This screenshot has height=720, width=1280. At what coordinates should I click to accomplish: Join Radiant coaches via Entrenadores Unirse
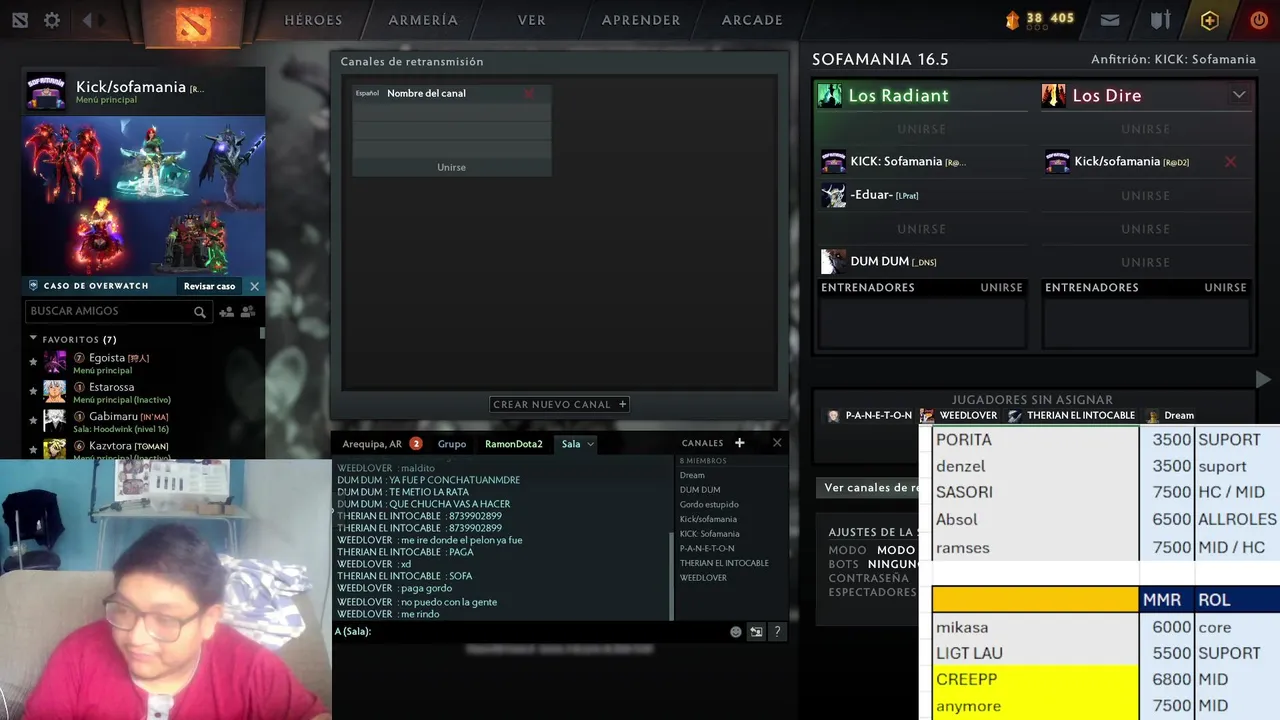(x=1001, y=288)
